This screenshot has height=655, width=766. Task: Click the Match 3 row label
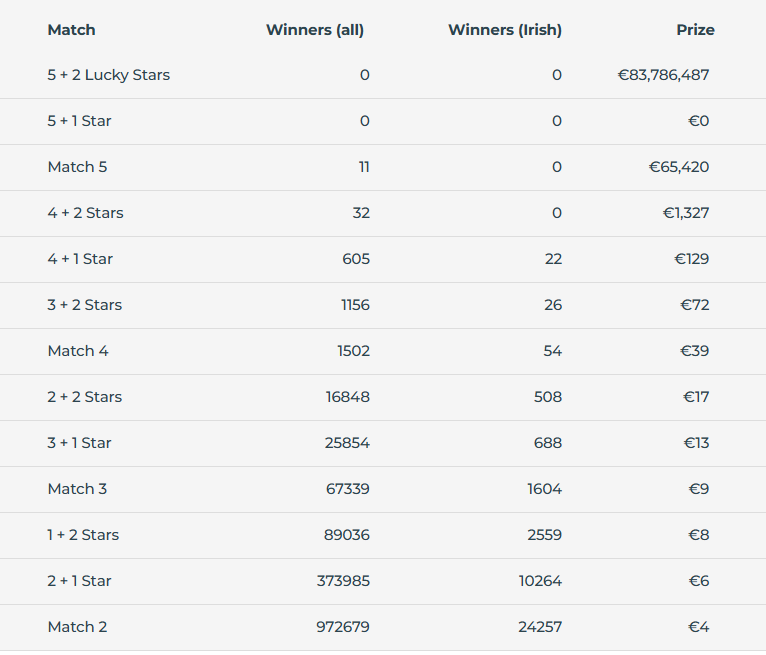tap(77, 488)
